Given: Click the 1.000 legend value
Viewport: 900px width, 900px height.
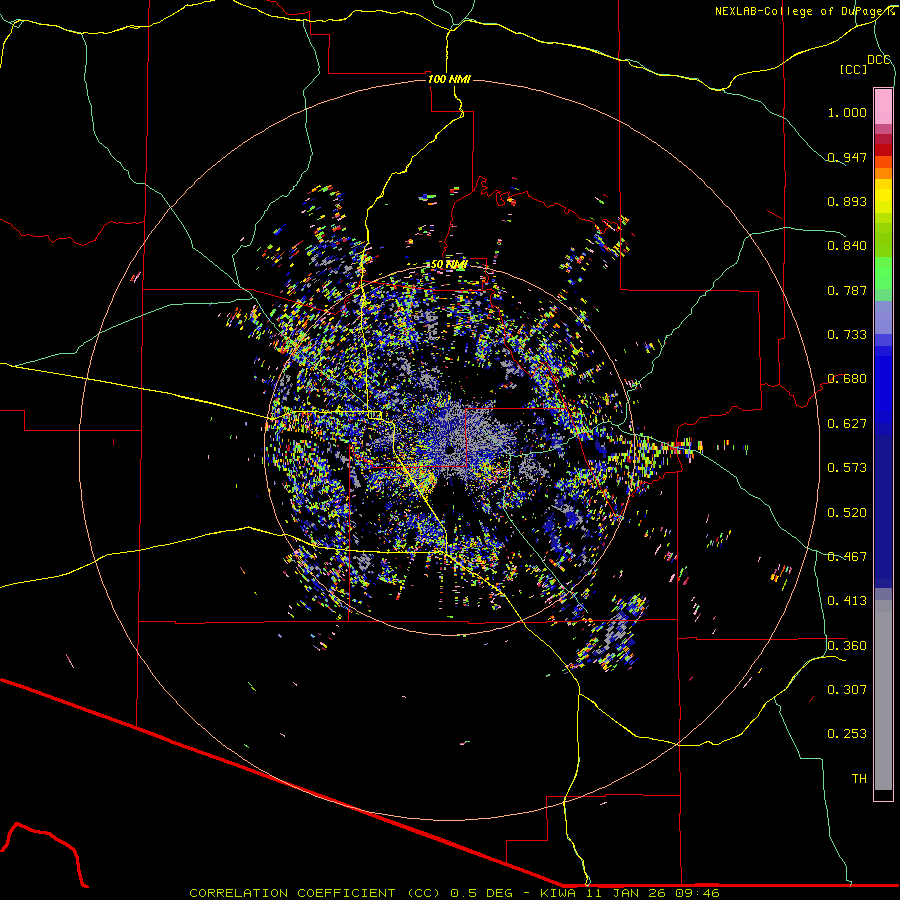Looking at the screenshot, I should click(847, 112).
